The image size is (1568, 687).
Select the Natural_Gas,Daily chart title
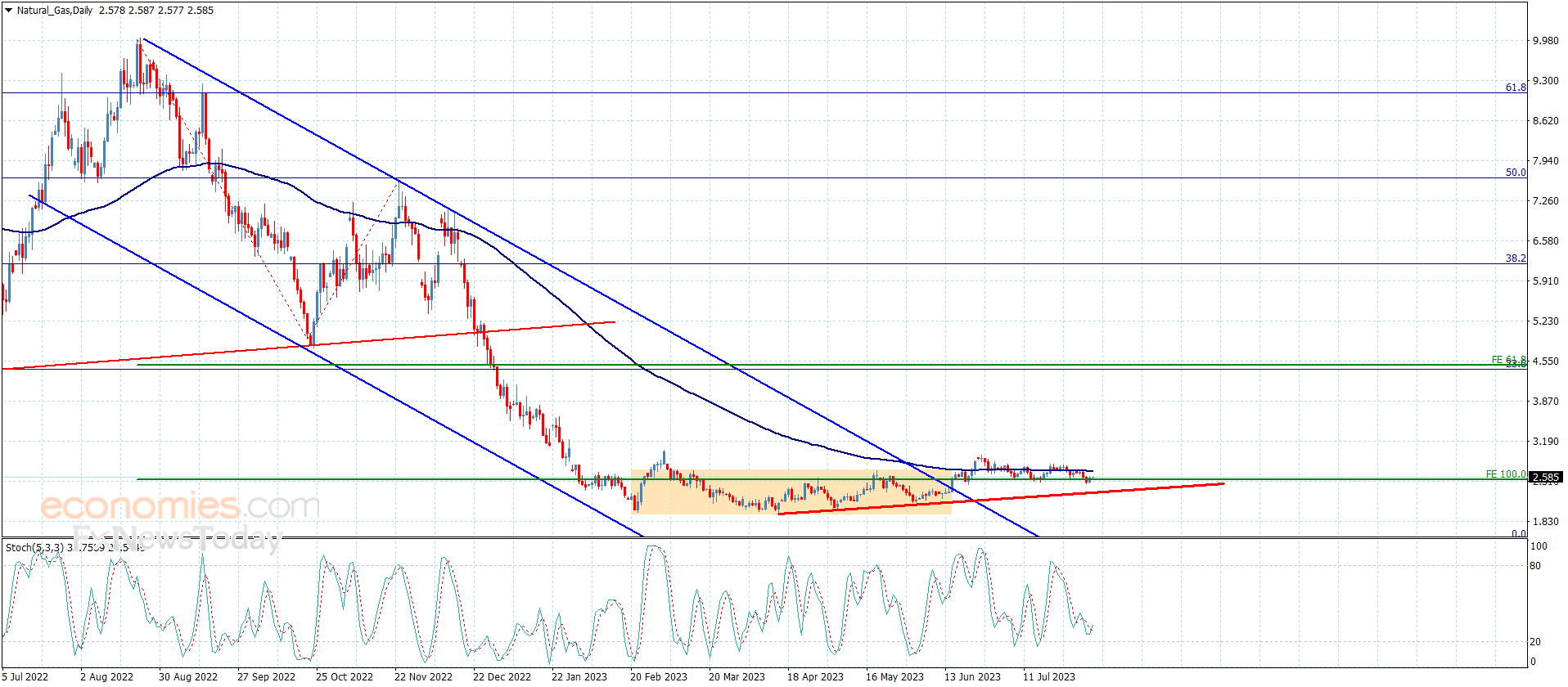55,11
